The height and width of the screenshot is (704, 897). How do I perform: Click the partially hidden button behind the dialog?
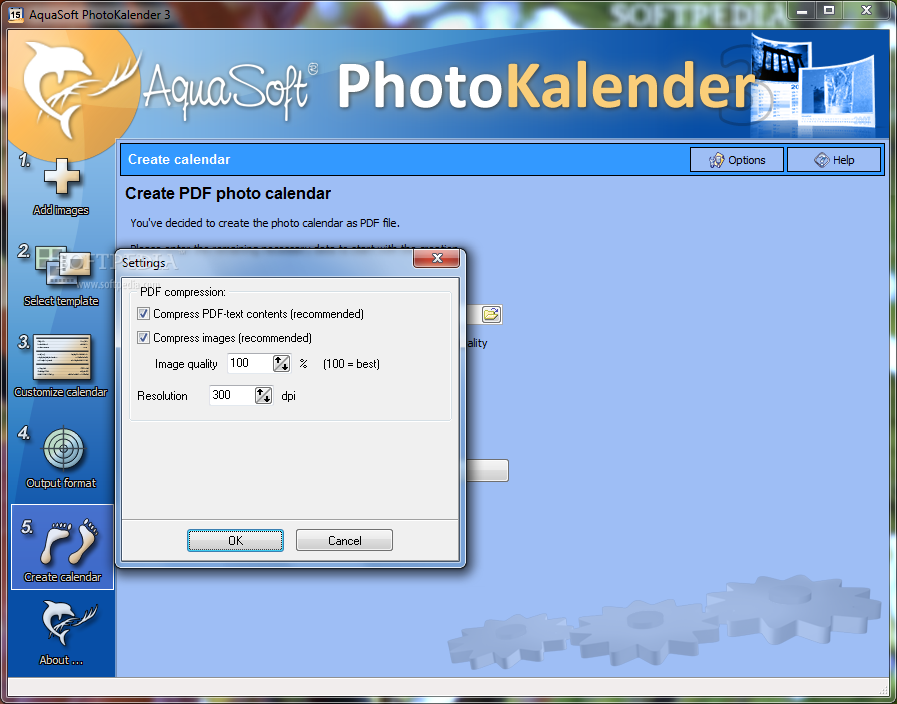click(487, 470)
